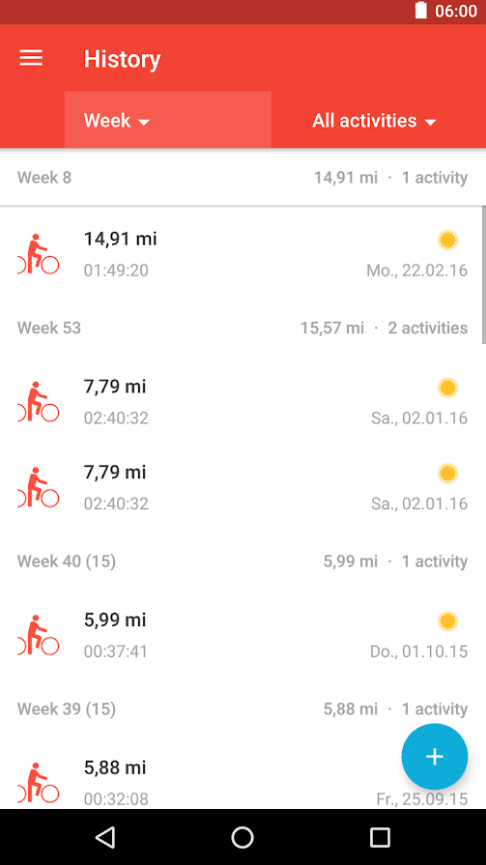This screenshot has width=486, height=865.
Task: Tap cycling icon of the 14,91 mi activity
Action: pyautogui.click(x=38, y=254)
